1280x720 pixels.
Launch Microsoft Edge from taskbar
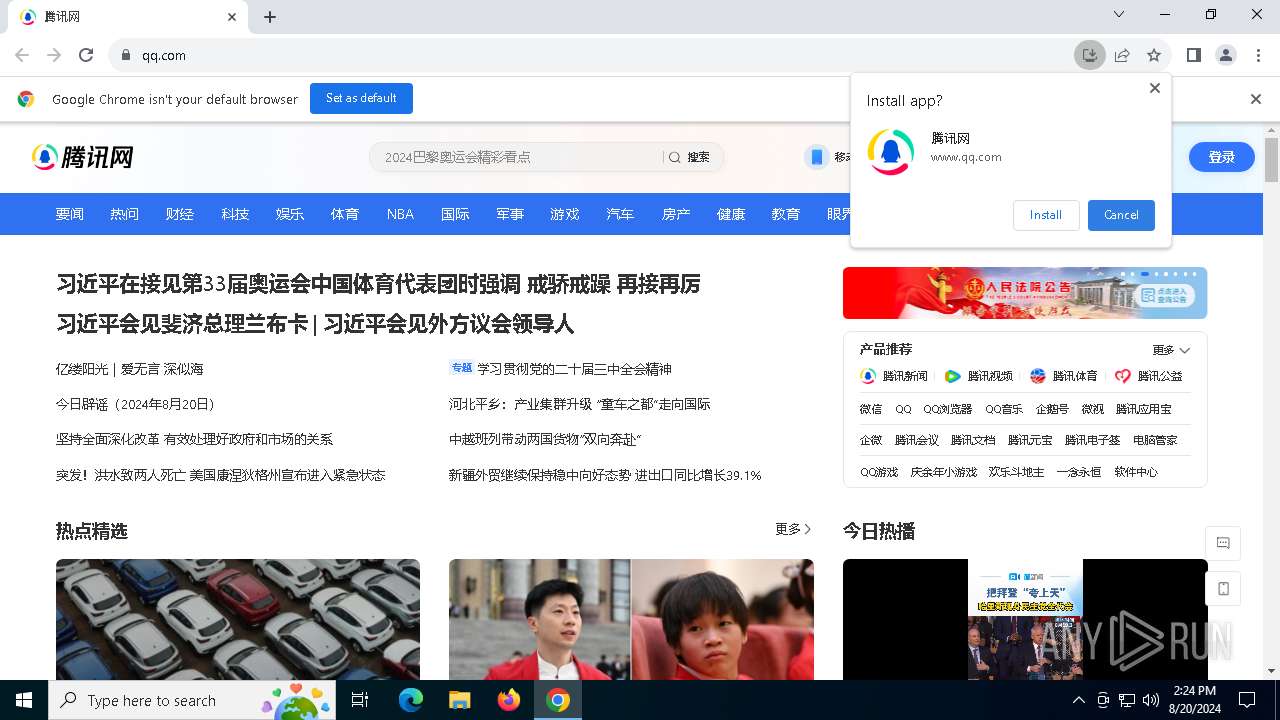pos(411,700)
